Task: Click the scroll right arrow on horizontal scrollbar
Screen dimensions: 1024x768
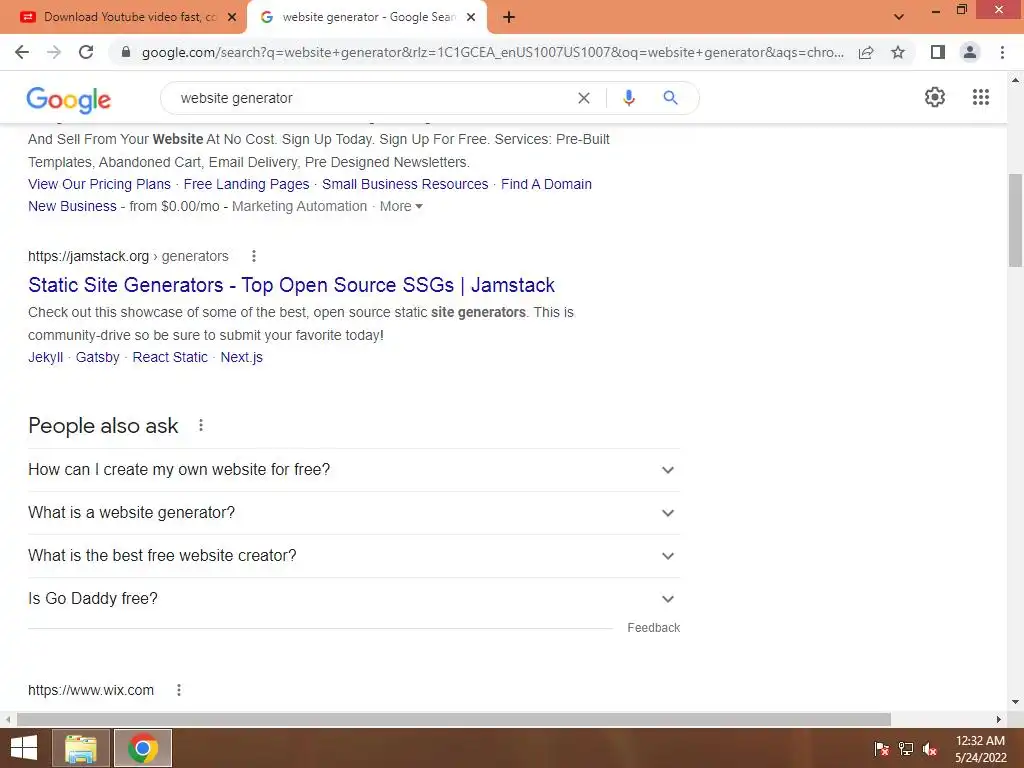Action: [x=999, y=719]
